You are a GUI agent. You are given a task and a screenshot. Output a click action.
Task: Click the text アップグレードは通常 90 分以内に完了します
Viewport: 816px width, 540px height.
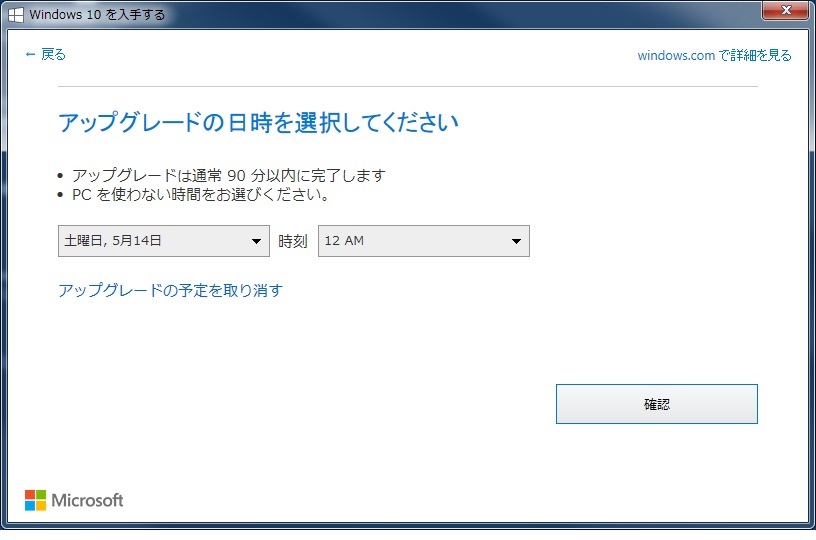pos(228,175)
